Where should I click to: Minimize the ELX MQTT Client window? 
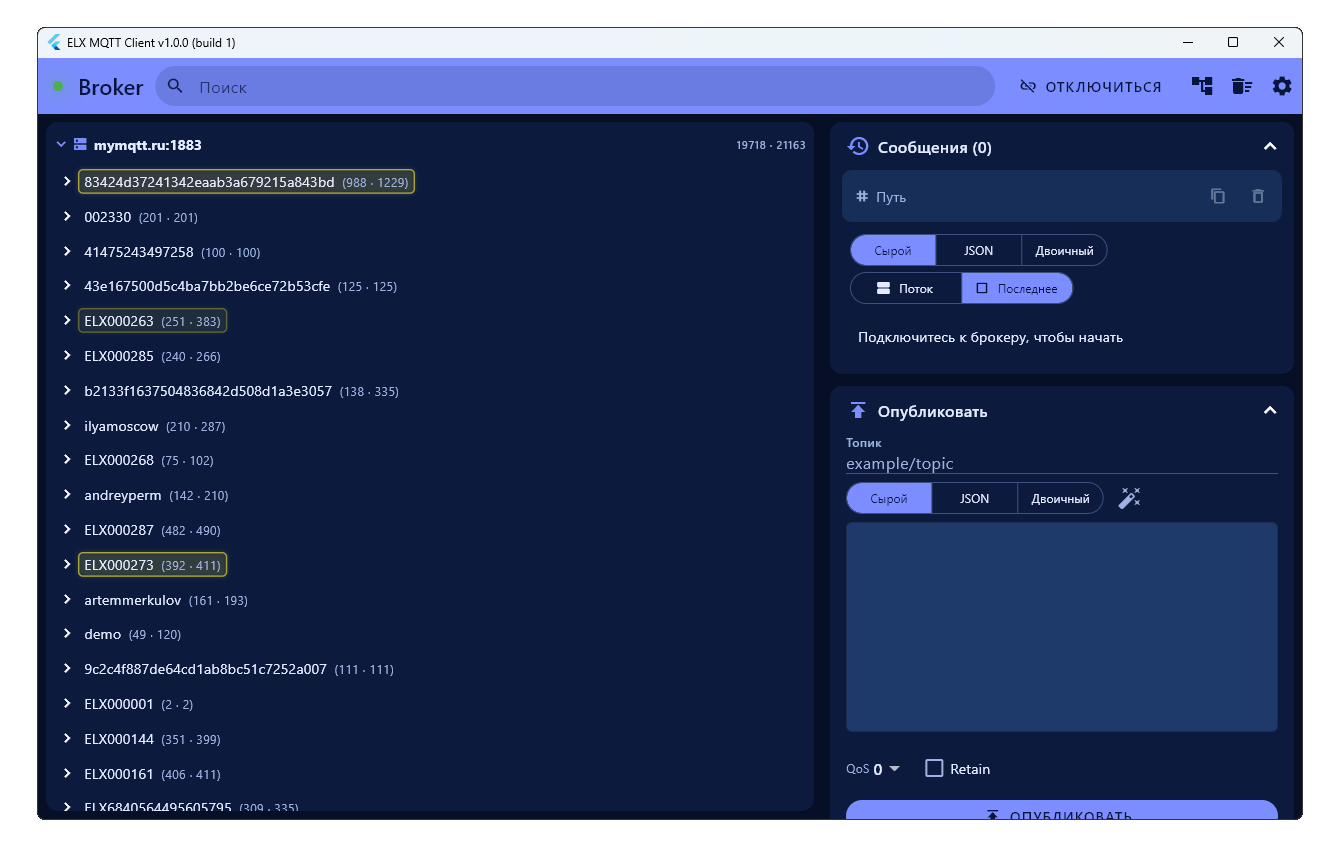point(1188,43)
